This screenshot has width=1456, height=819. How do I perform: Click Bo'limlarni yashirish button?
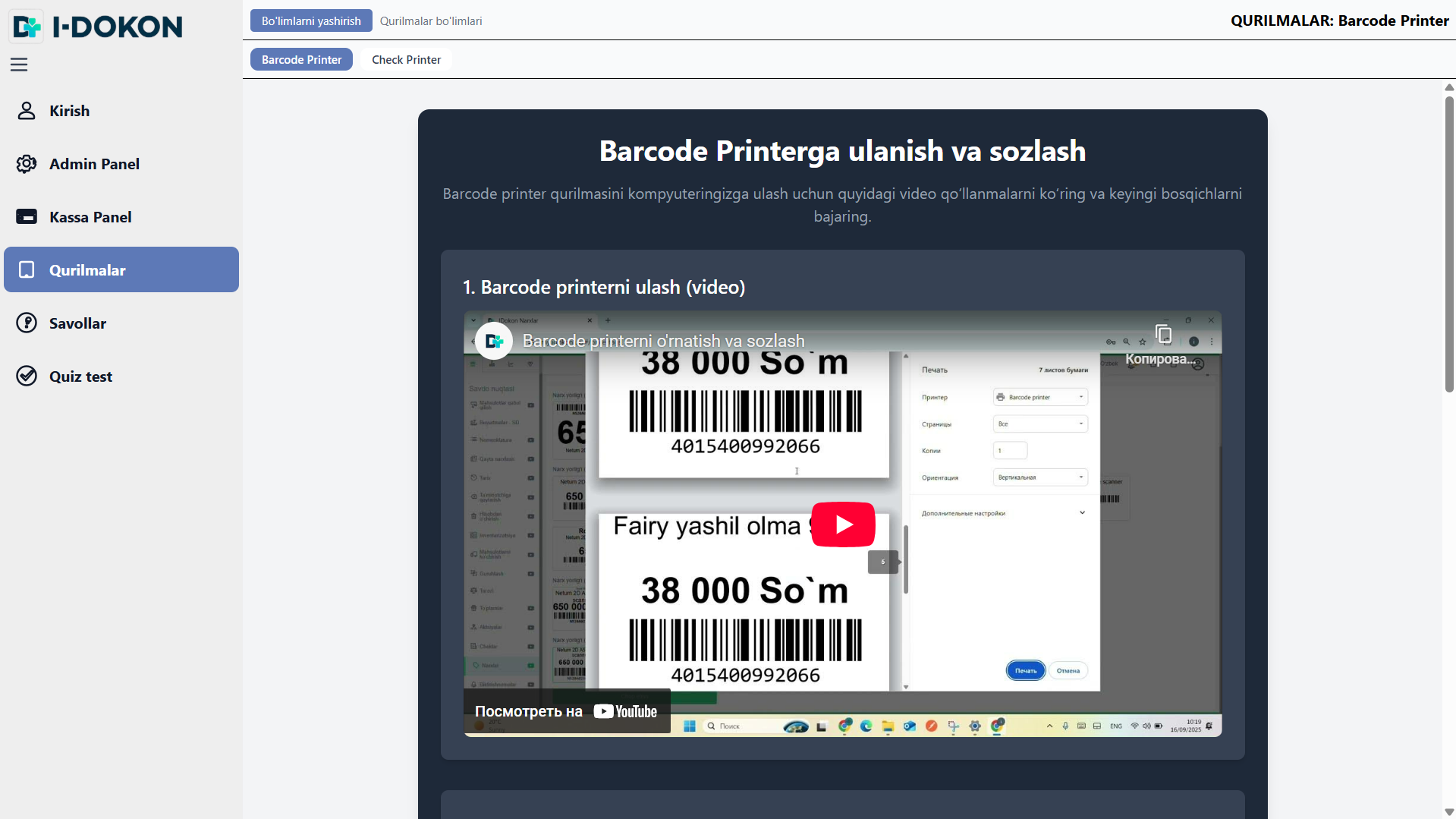(x=311, y=21)
